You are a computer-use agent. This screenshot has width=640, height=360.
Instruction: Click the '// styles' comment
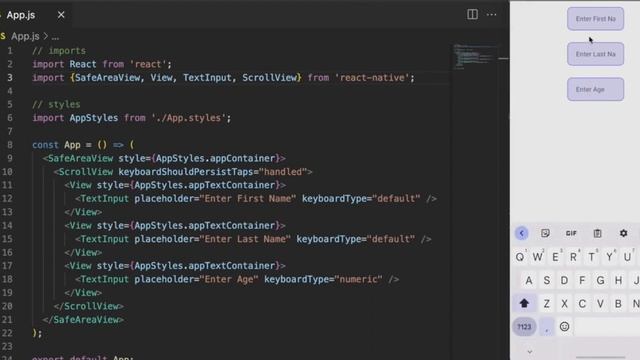coord(56,104)
